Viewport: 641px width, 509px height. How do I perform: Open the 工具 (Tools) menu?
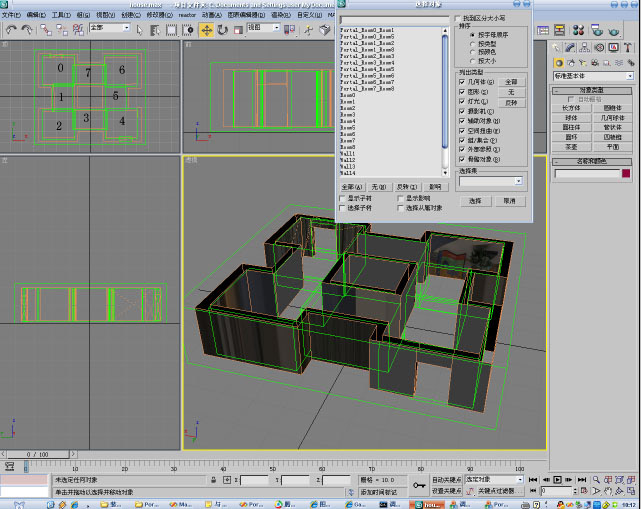pos(61,15)
